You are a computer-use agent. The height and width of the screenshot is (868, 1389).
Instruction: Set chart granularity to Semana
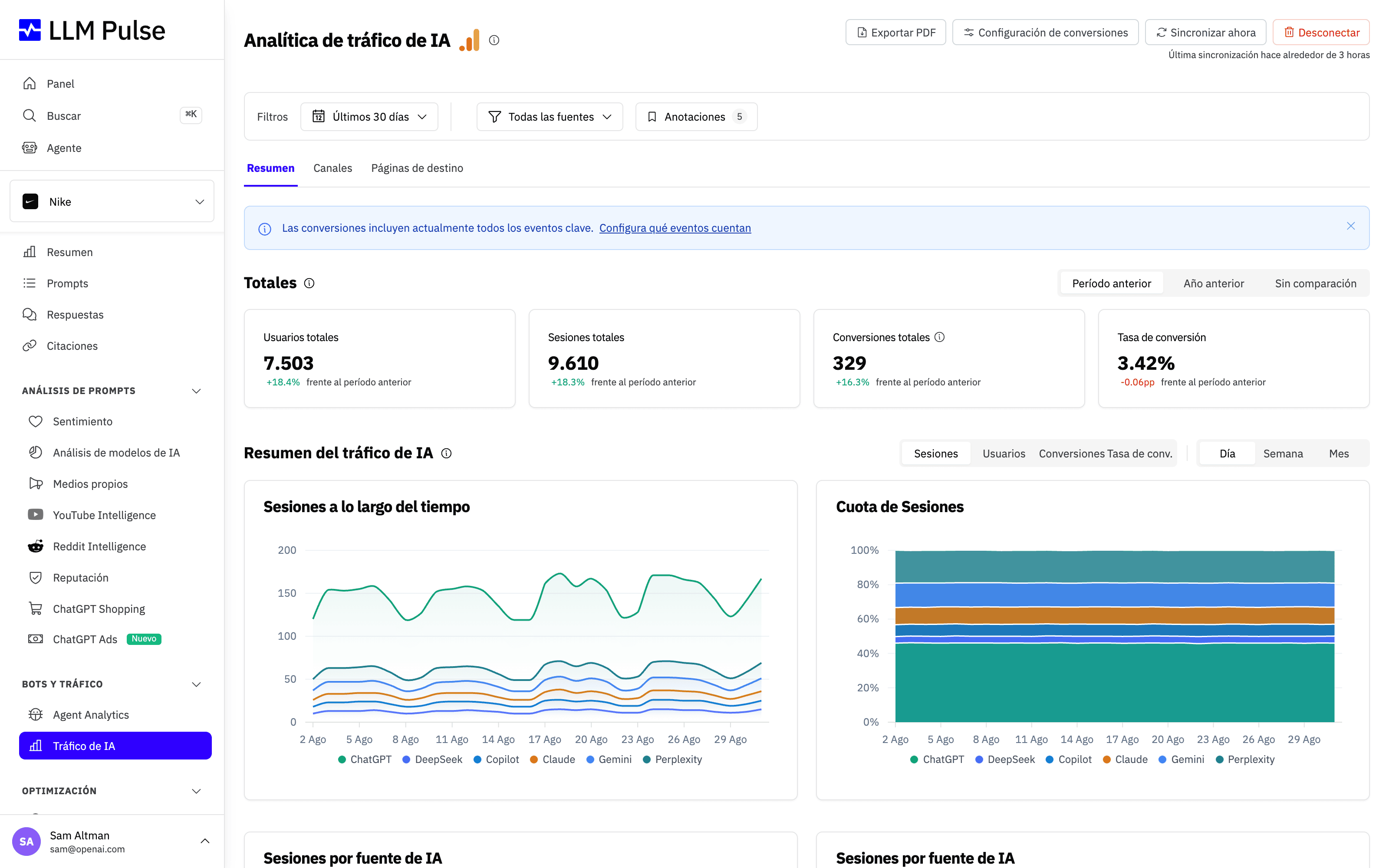pyautogui.click(x=1283, y=454)
